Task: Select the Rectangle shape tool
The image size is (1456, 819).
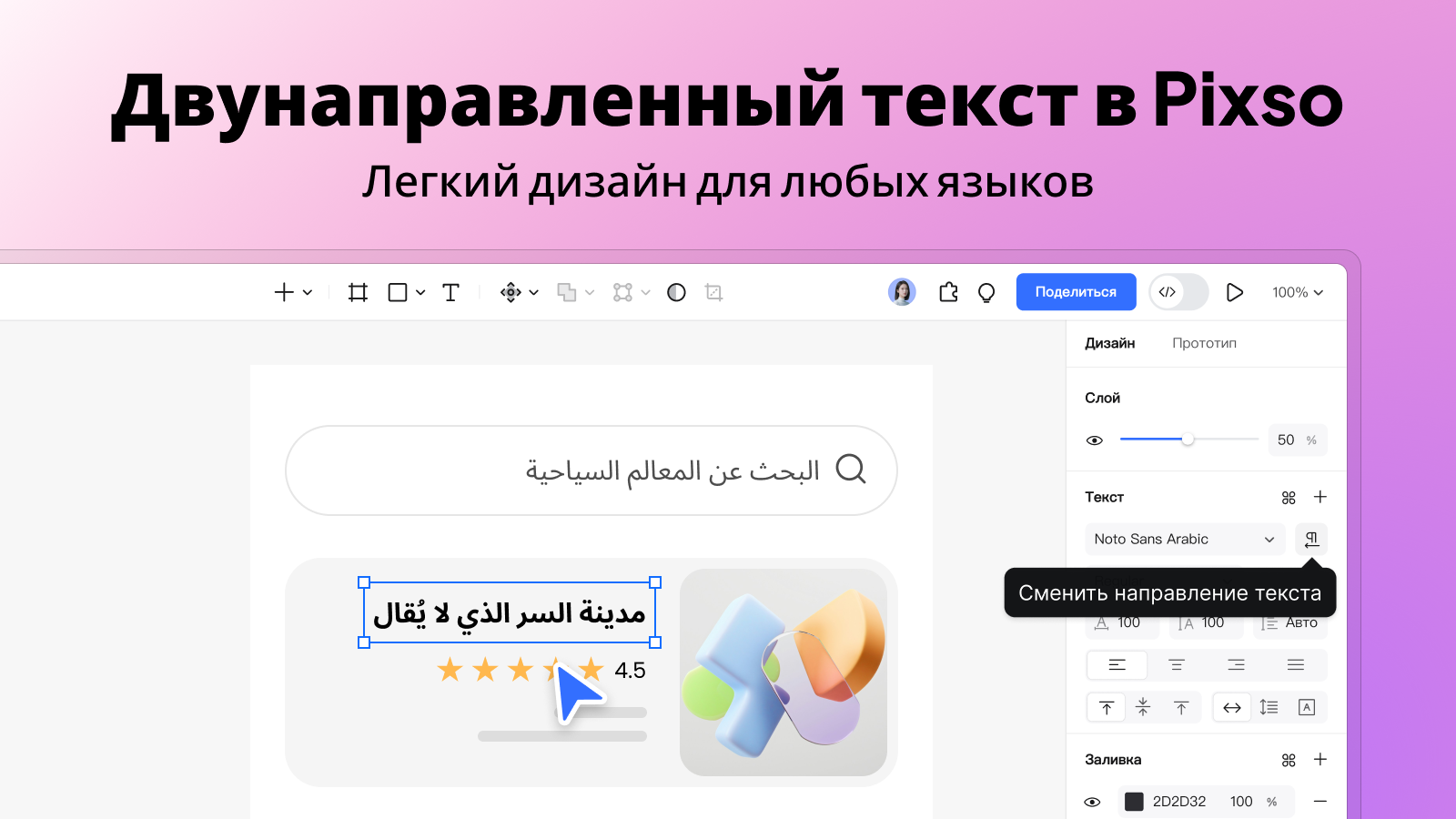Action: click(x=398, y=292)
